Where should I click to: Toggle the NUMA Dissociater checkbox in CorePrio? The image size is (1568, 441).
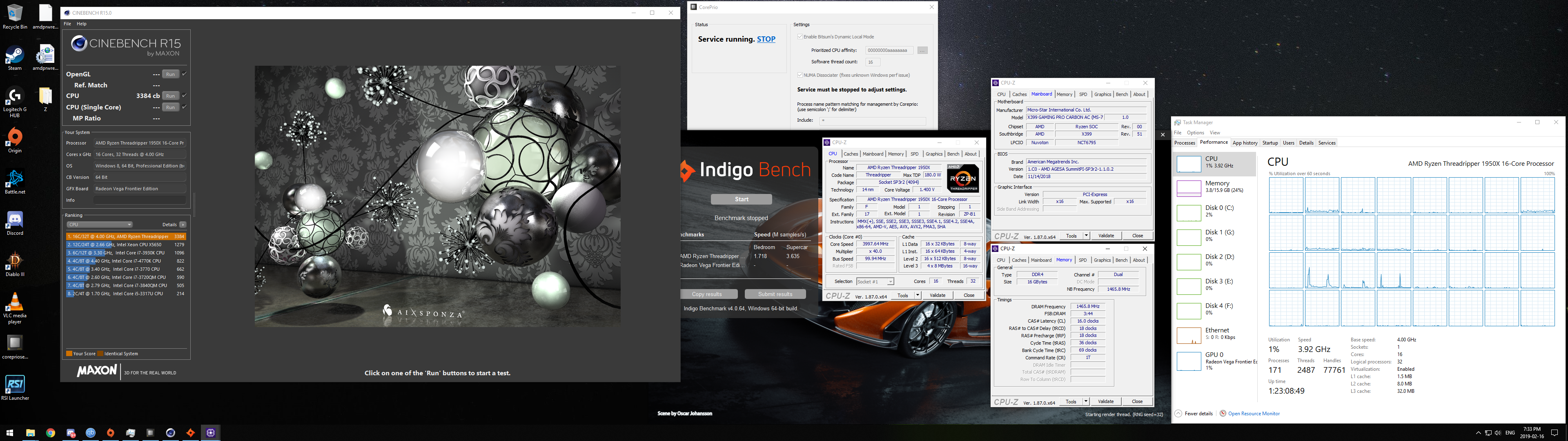800,75
